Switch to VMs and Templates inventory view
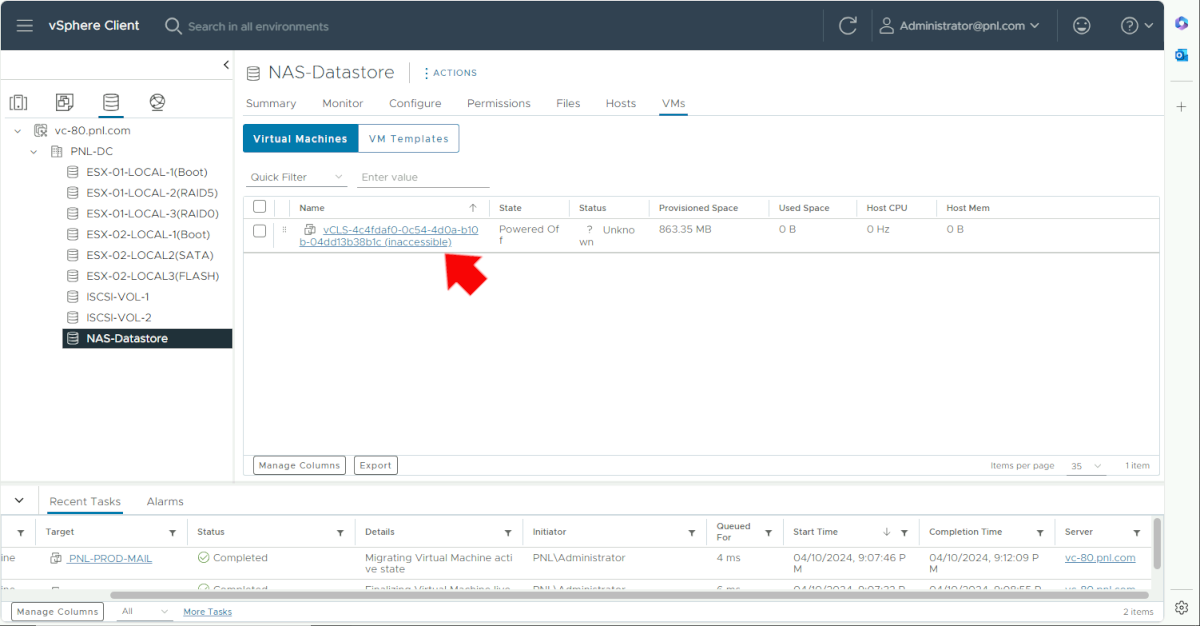 tap(65, 102)
